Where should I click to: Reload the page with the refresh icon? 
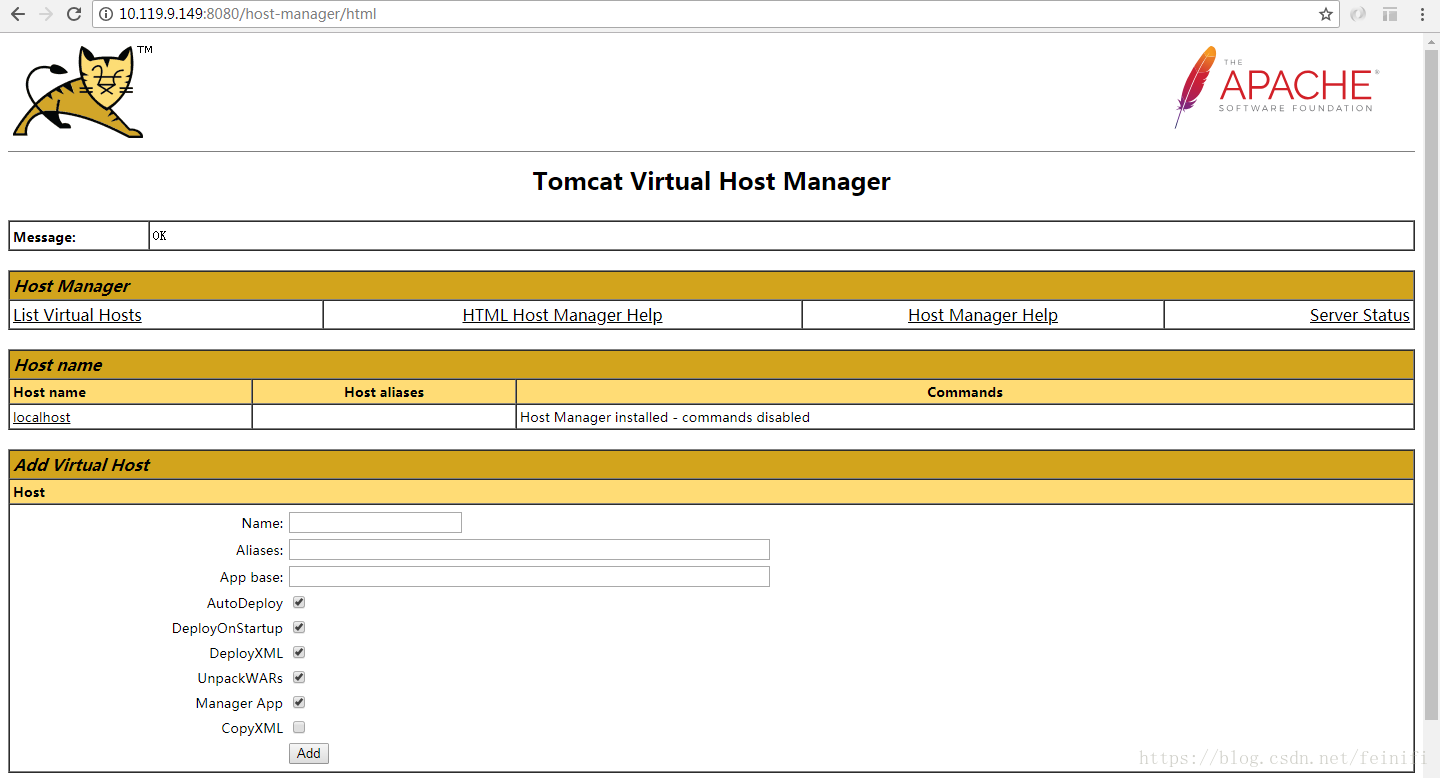click(x=74, y=14)
